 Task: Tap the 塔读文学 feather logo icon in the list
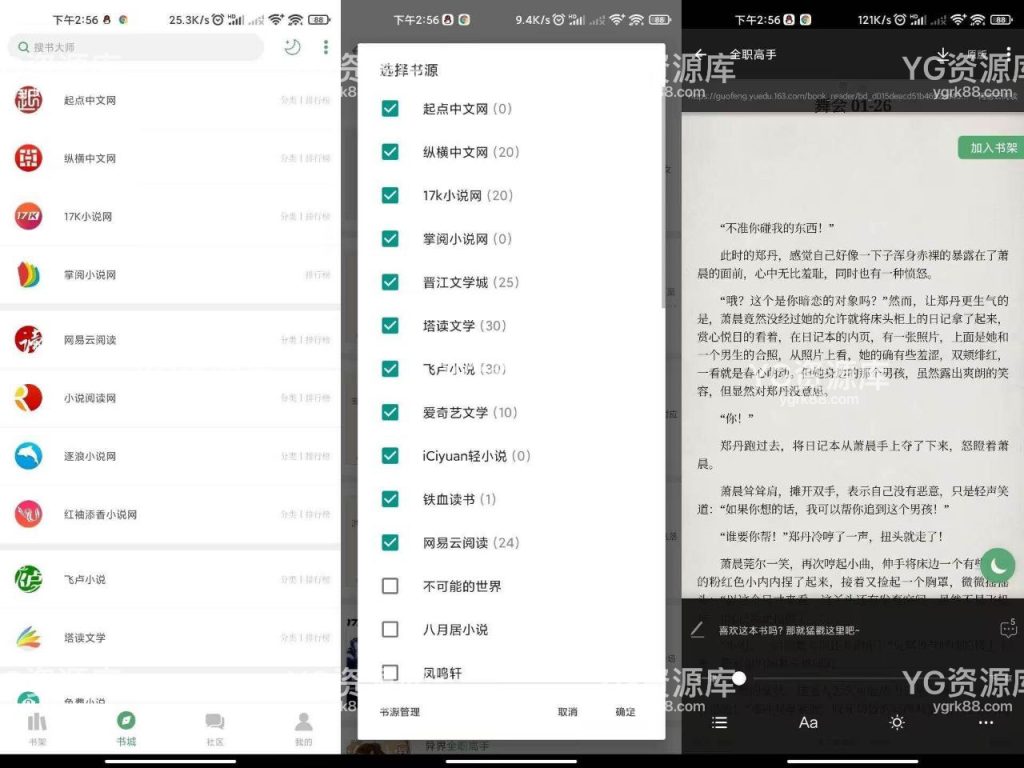[28, 637]
